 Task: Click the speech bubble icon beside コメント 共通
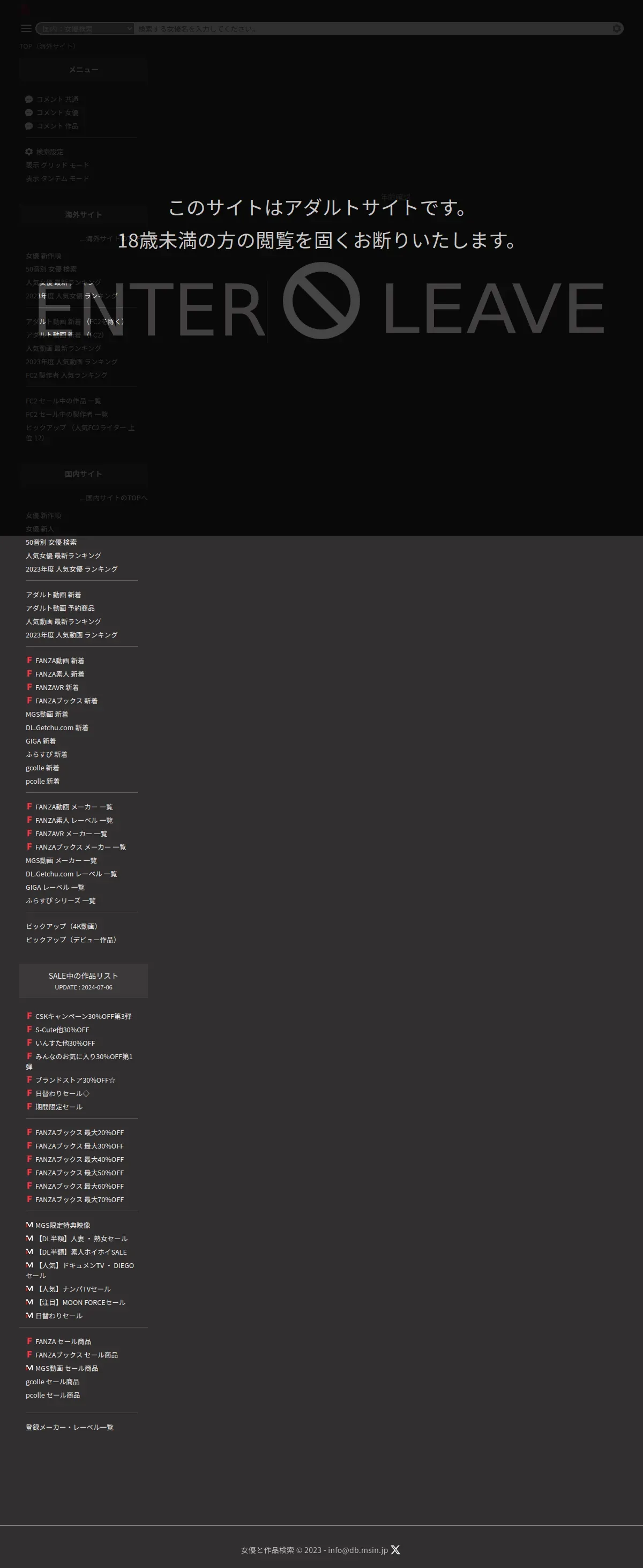coord(28,99)
